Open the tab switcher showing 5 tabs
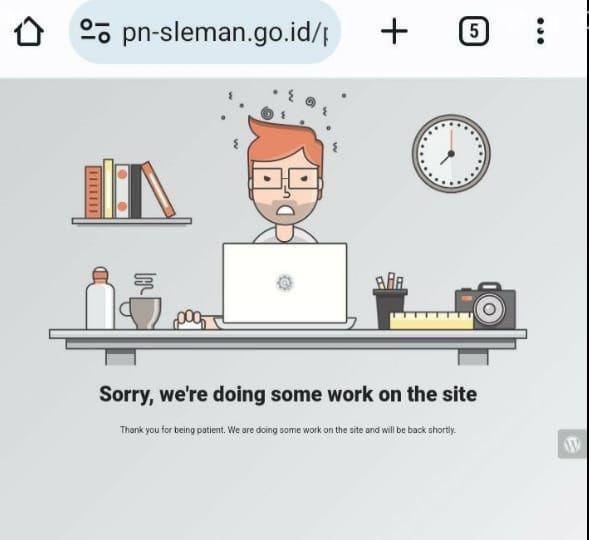 tap(474, 31)
